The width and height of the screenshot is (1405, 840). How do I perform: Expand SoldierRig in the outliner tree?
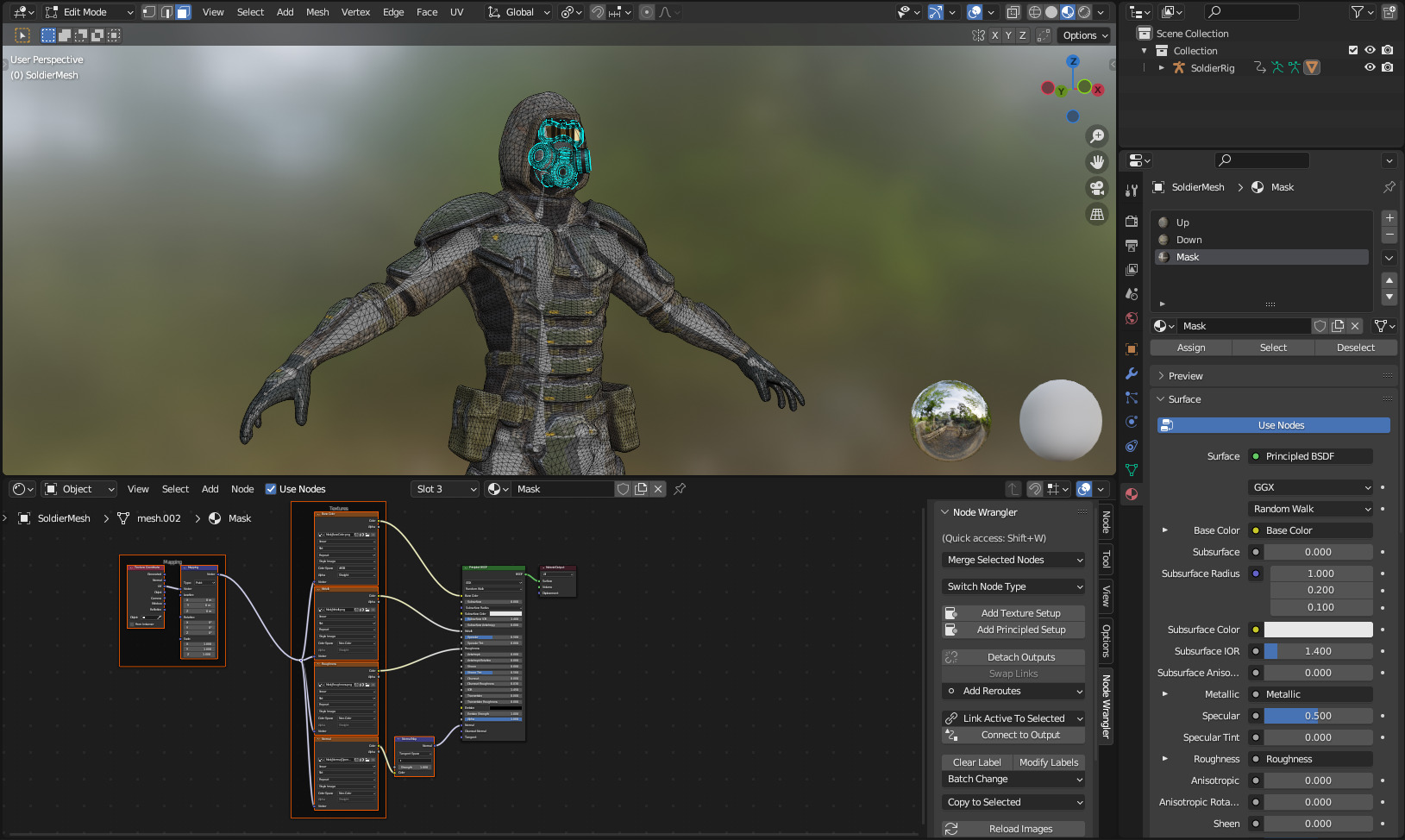tap(1162, 67)
